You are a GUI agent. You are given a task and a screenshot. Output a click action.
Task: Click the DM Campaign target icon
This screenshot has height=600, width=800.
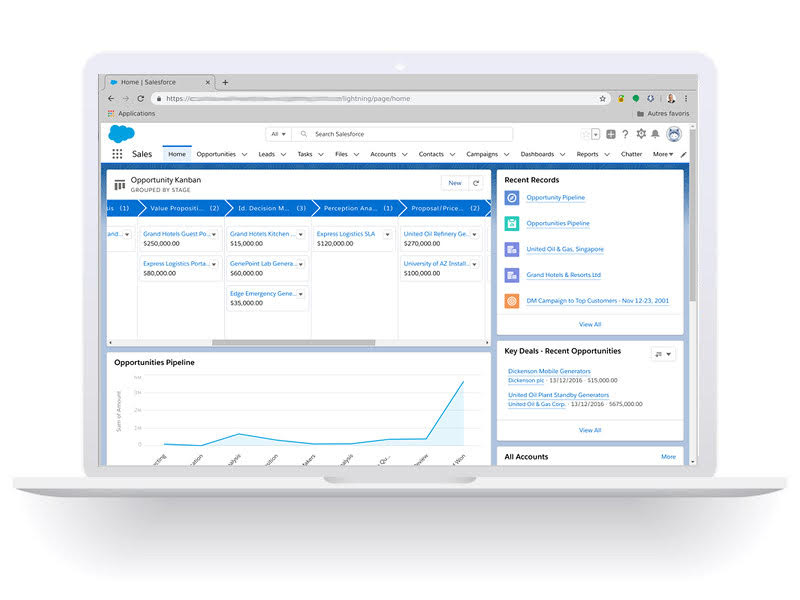tap(512, 301)
